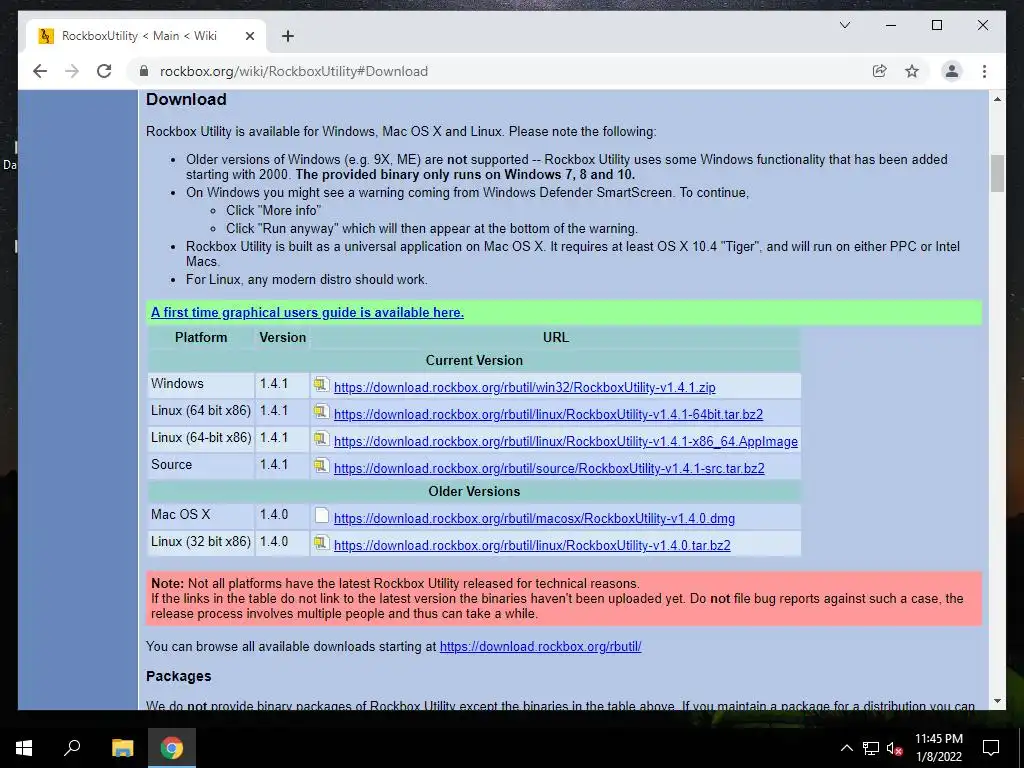Open the Chrome profile avatar

tap(952, 71)
